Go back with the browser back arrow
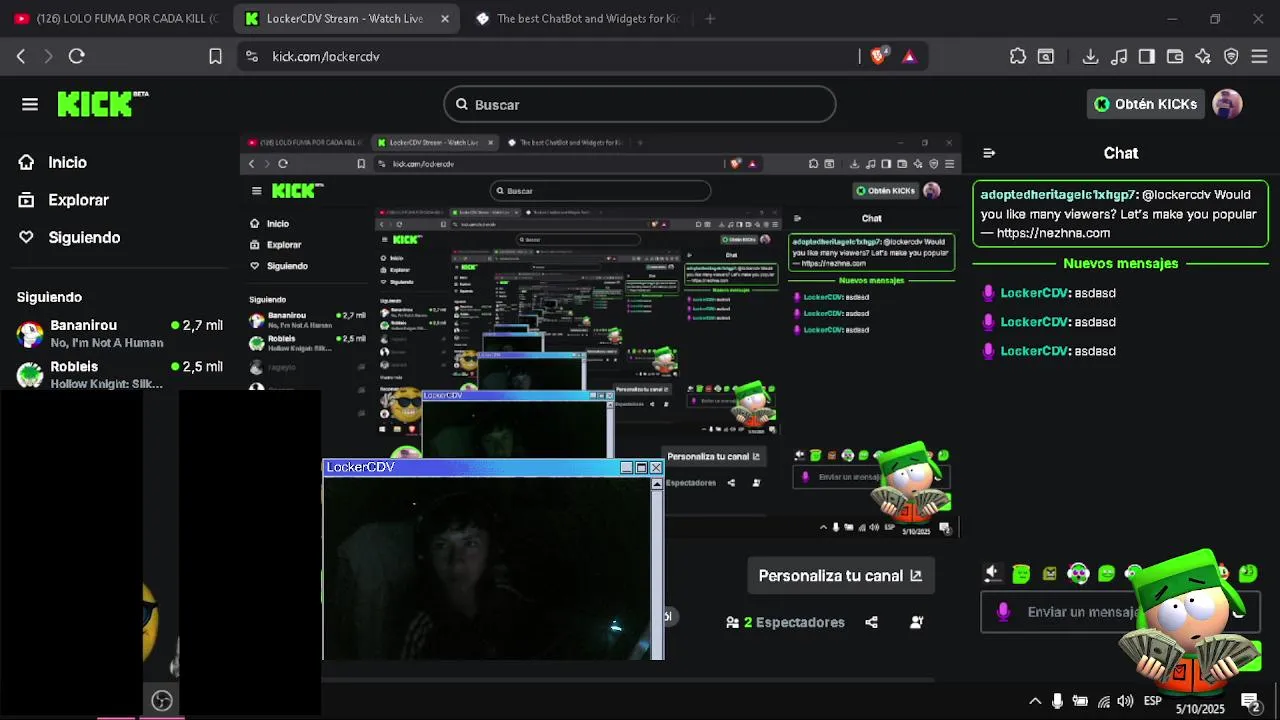Screen dimensions: 1280x720 tap(21, 57)
